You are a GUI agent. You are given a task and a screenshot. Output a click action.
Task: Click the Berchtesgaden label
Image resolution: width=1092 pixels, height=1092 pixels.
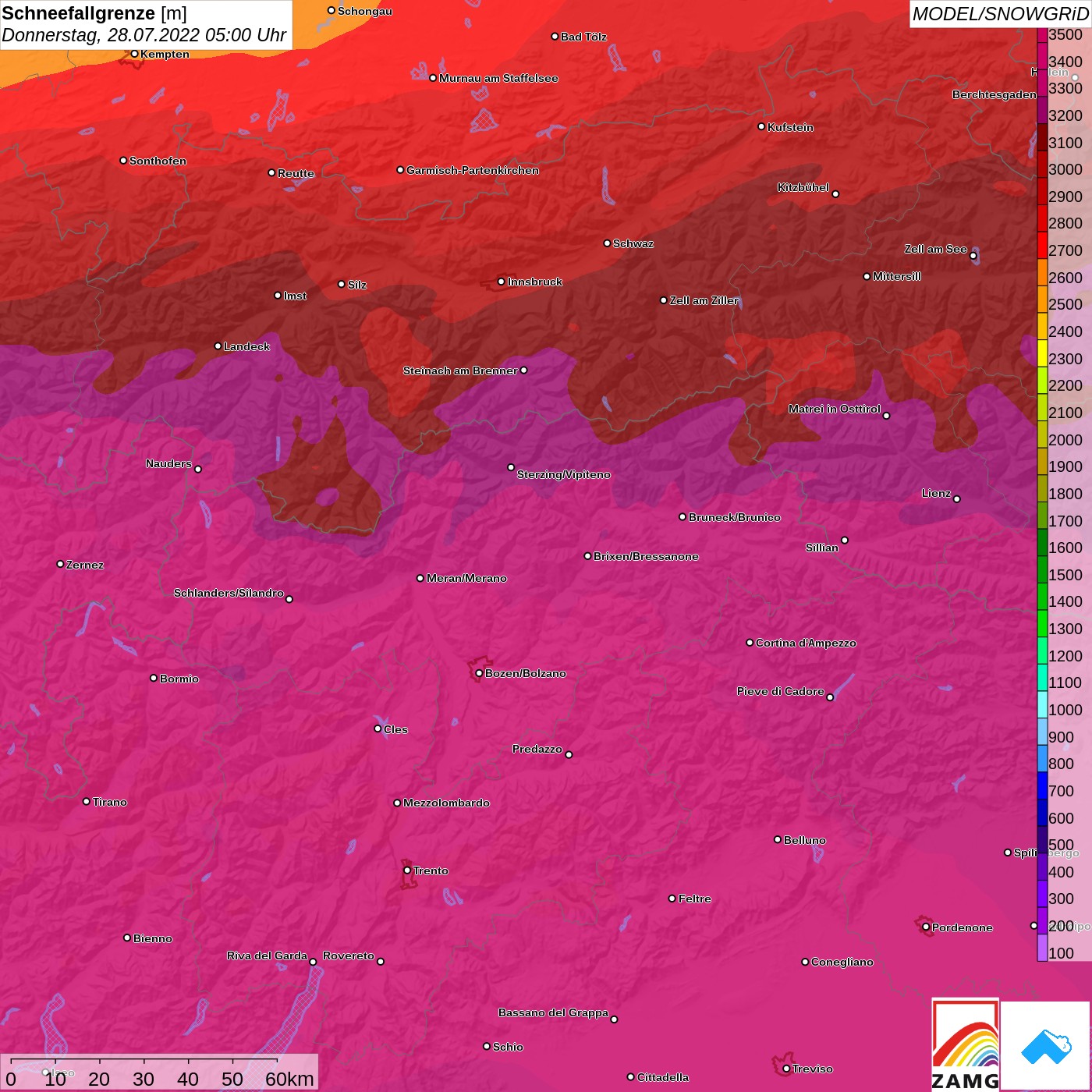click(x=994, y=94)
